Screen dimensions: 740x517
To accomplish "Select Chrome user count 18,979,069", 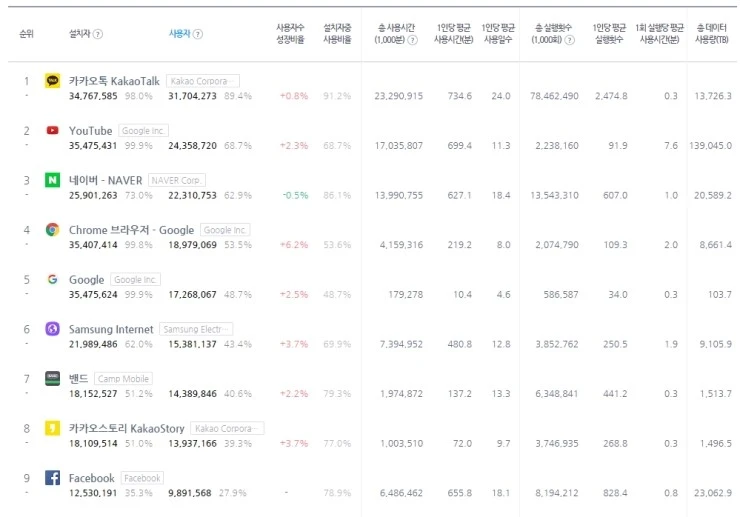I will pos(193,245).
